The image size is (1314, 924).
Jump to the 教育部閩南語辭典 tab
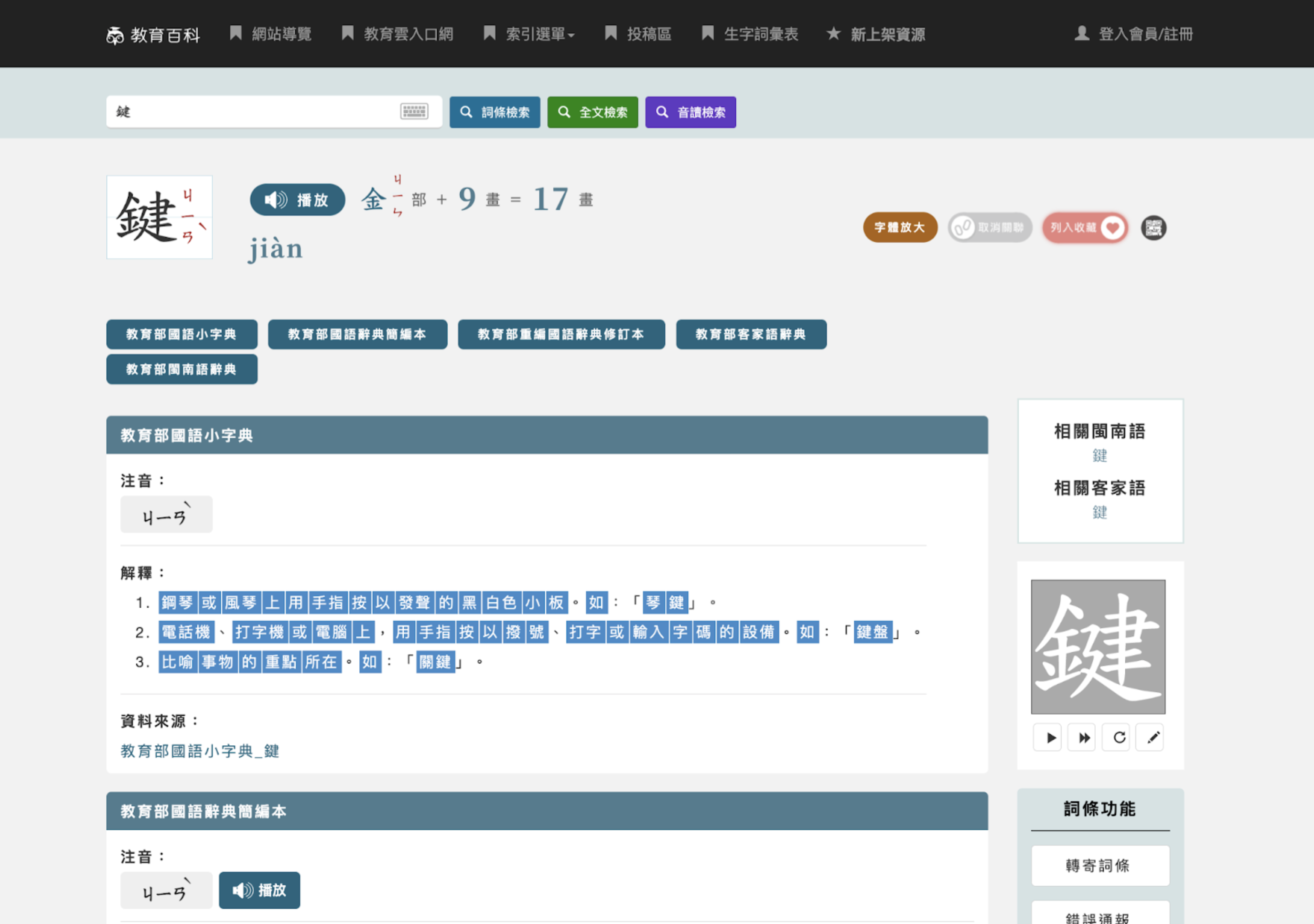pos(182,369)
